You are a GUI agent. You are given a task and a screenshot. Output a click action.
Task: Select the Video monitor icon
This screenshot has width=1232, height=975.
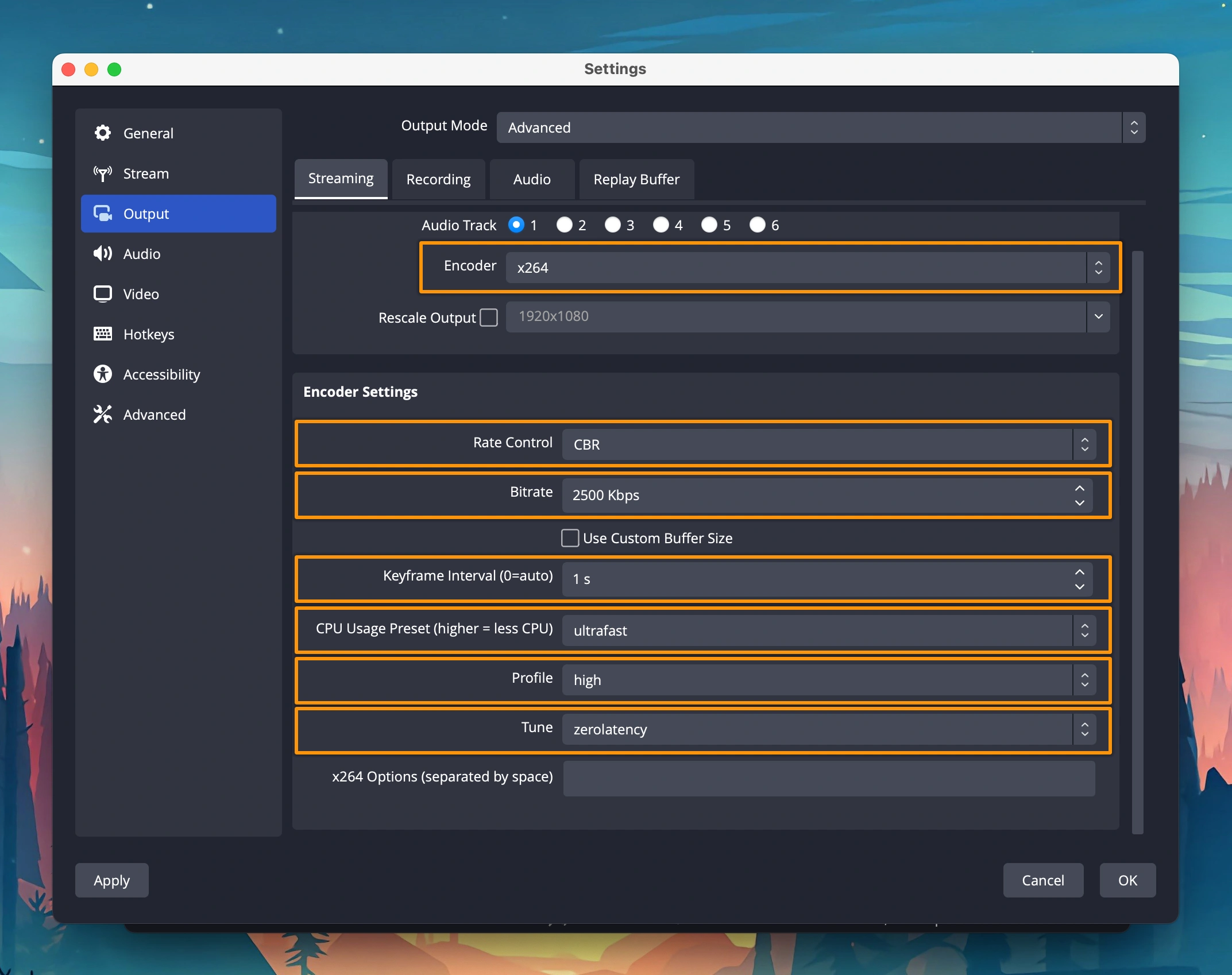tap(103, 294)
